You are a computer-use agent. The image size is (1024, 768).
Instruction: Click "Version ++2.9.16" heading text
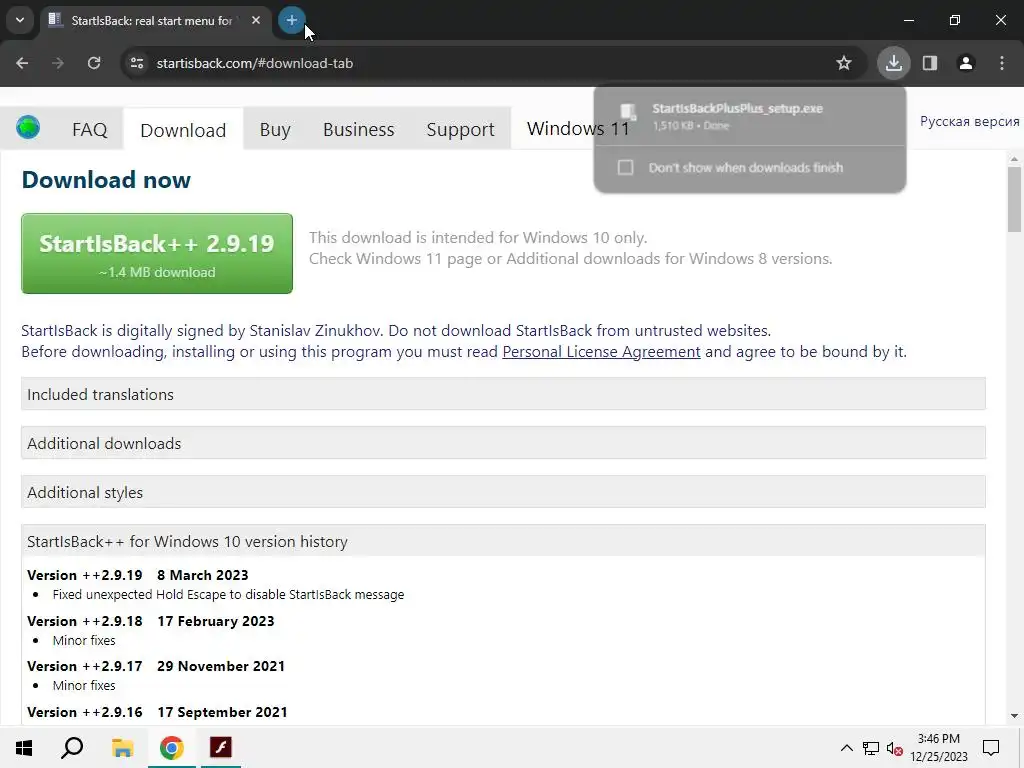[x=85, y=712]
